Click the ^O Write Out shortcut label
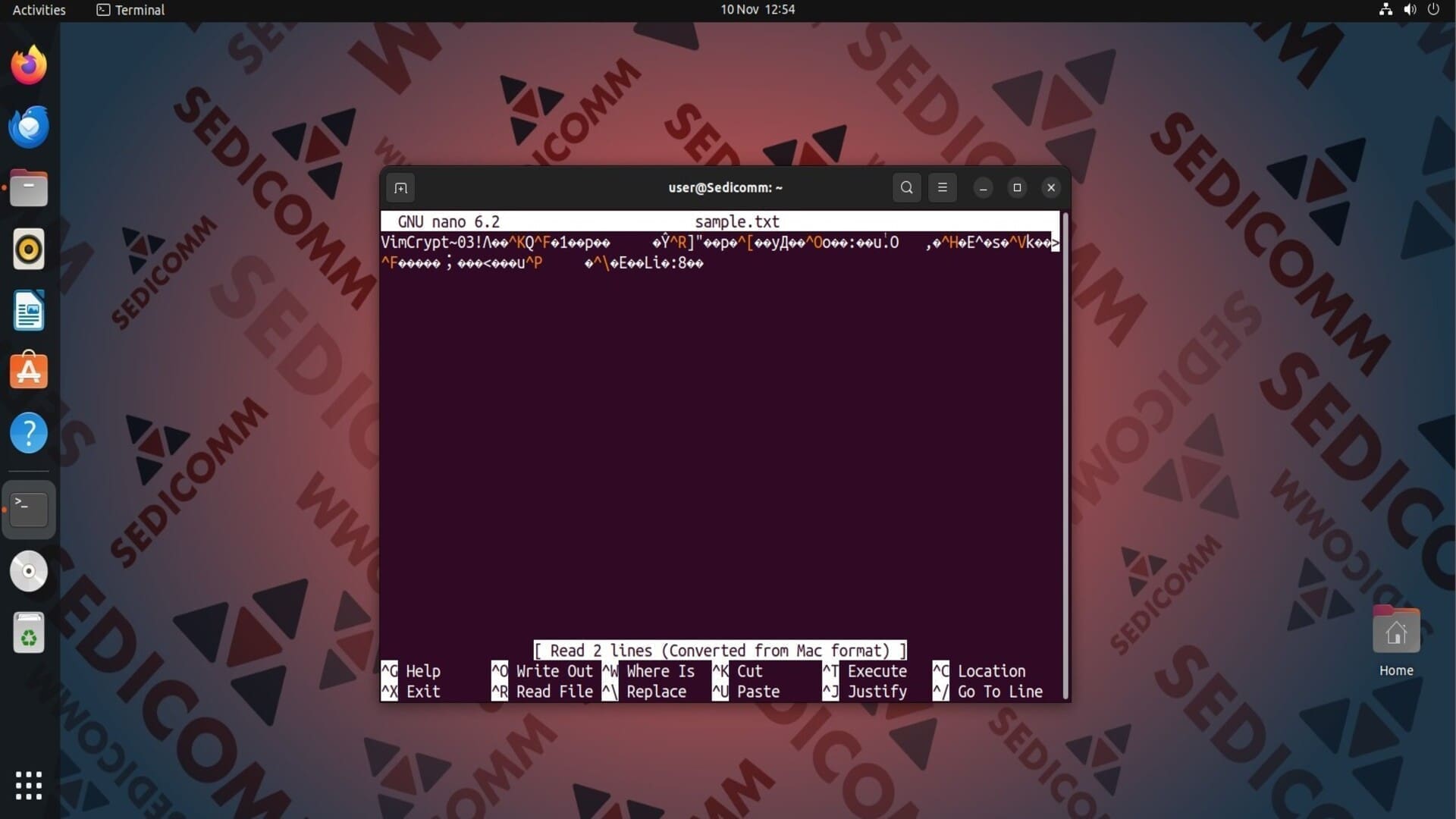This screenshot has height=819, width=1456. (x=542, y=671)
